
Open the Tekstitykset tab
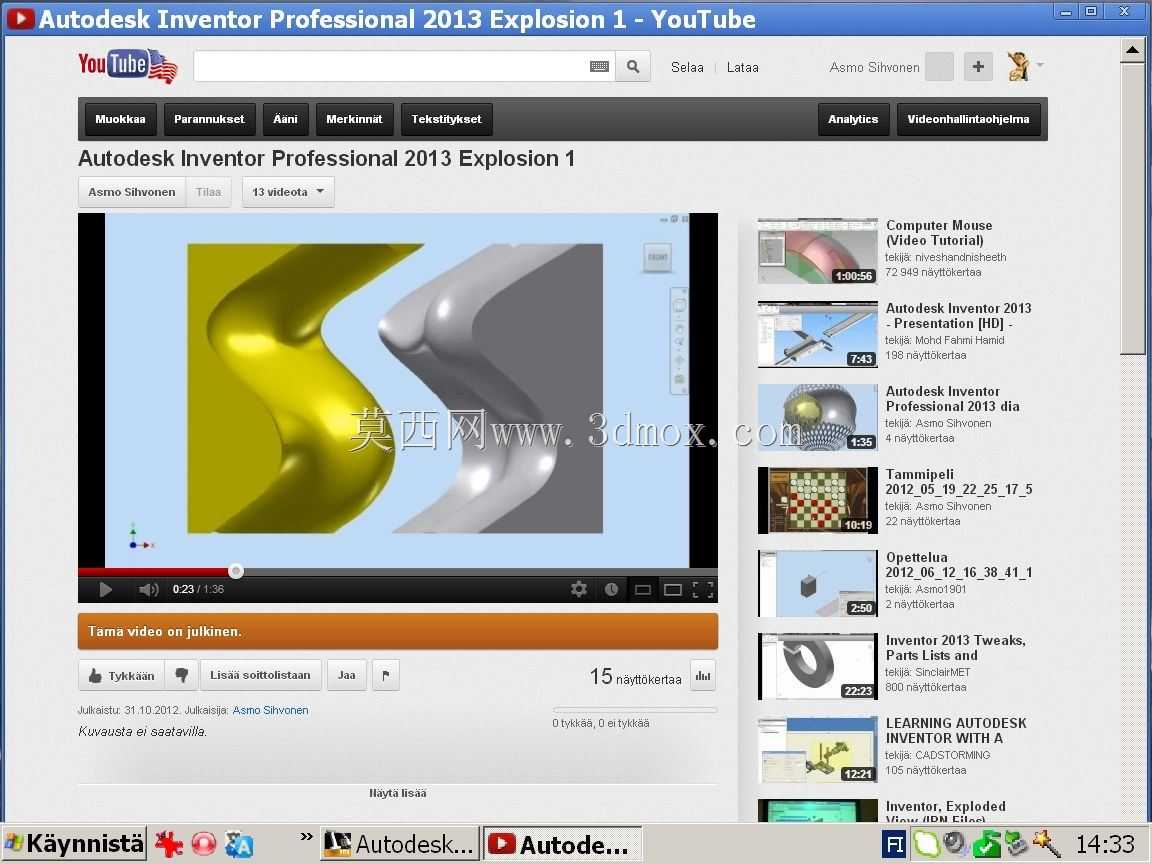tap(447, 119)
